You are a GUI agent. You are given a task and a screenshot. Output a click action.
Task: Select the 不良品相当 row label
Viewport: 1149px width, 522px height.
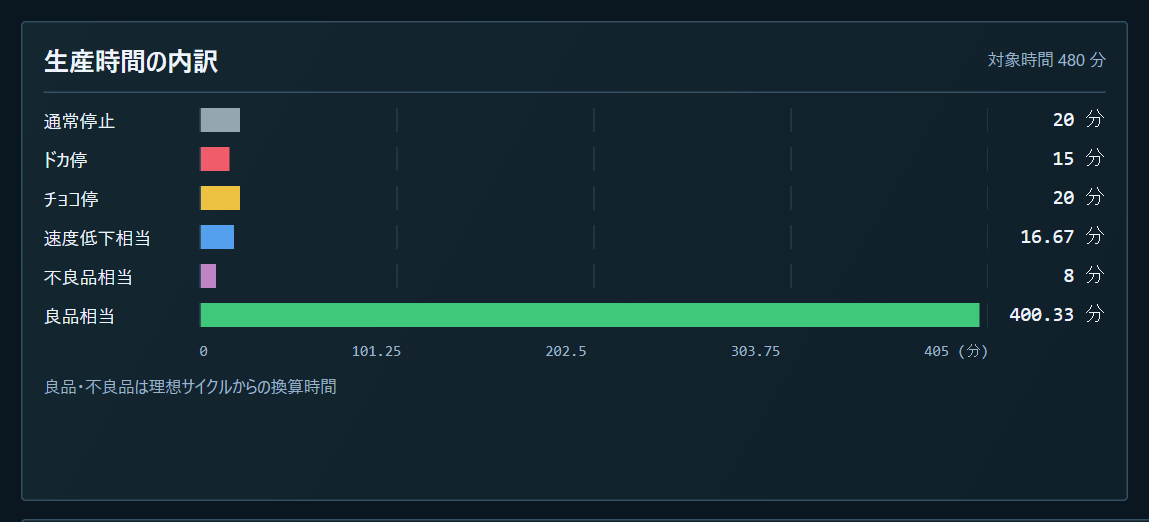click(88, 276)
